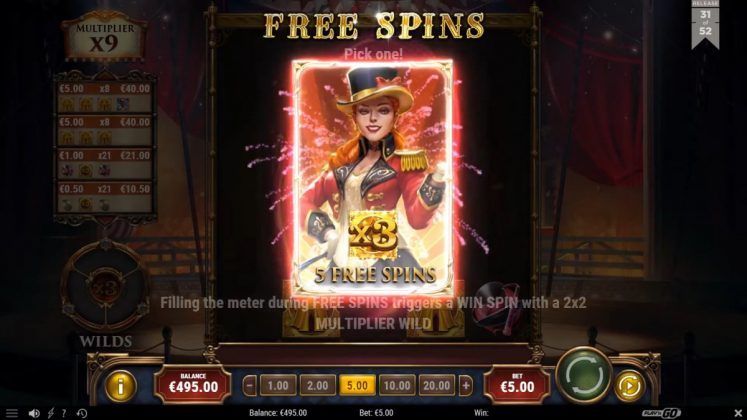Increase bet with the plus button
This screenshot has height=420, width=747.
click(466, 385)
